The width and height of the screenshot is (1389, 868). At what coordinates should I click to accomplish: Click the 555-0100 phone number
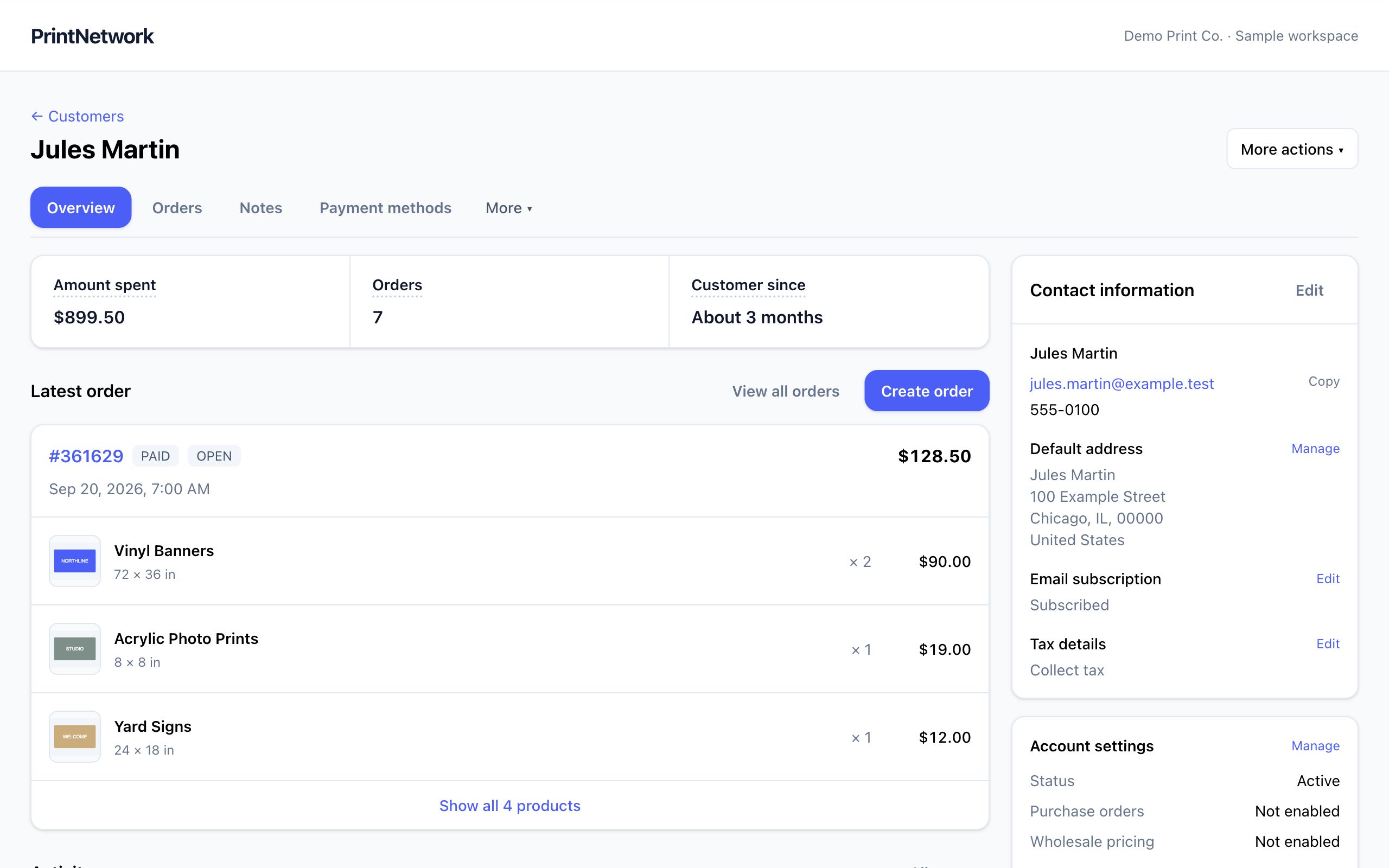tap(1064, 410)
